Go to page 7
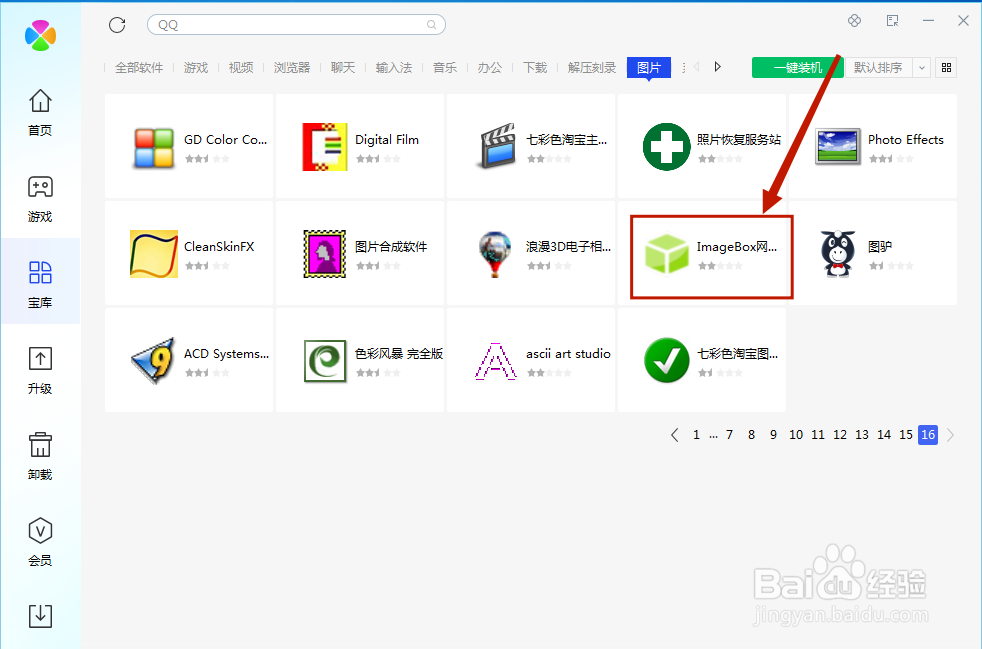The width and height of the screenshot is (982, 649). coord(730,435)
